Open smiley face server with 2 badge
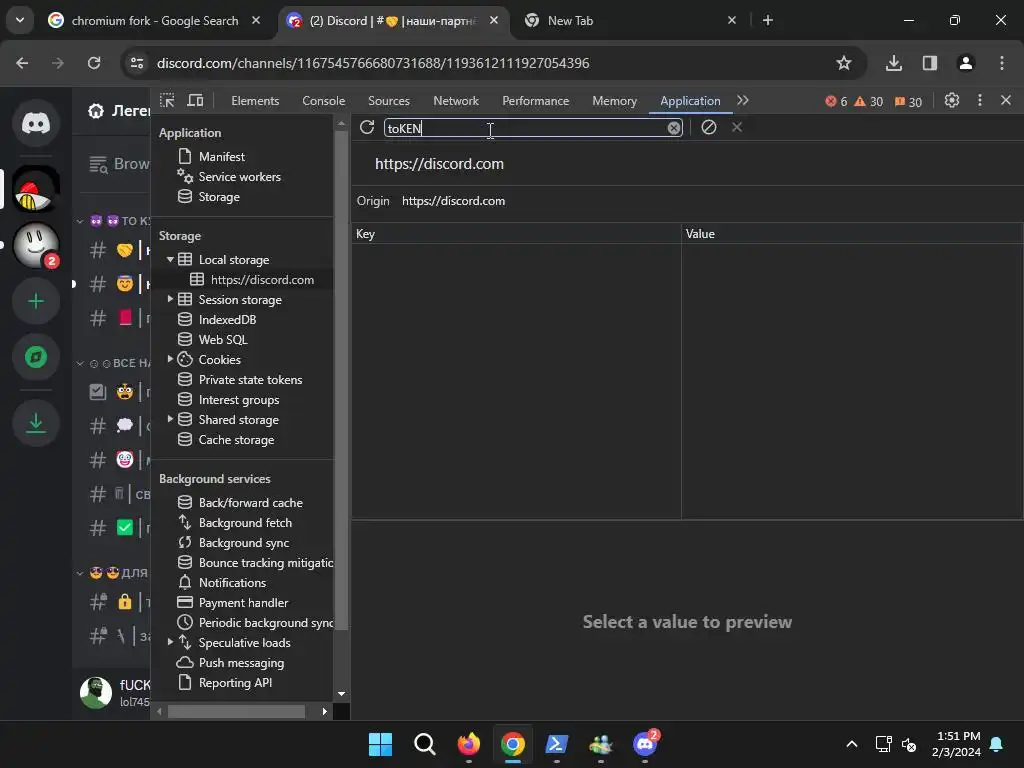Viewport: 1024px width, 768px height. click(x=36, y=246)
